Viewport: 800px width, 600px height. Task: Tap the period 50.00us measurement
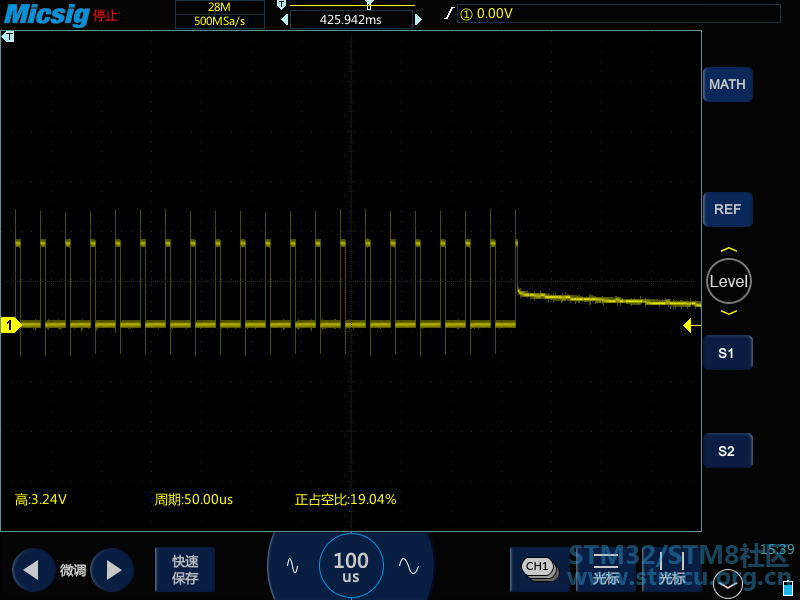click(x=194, y=499)
